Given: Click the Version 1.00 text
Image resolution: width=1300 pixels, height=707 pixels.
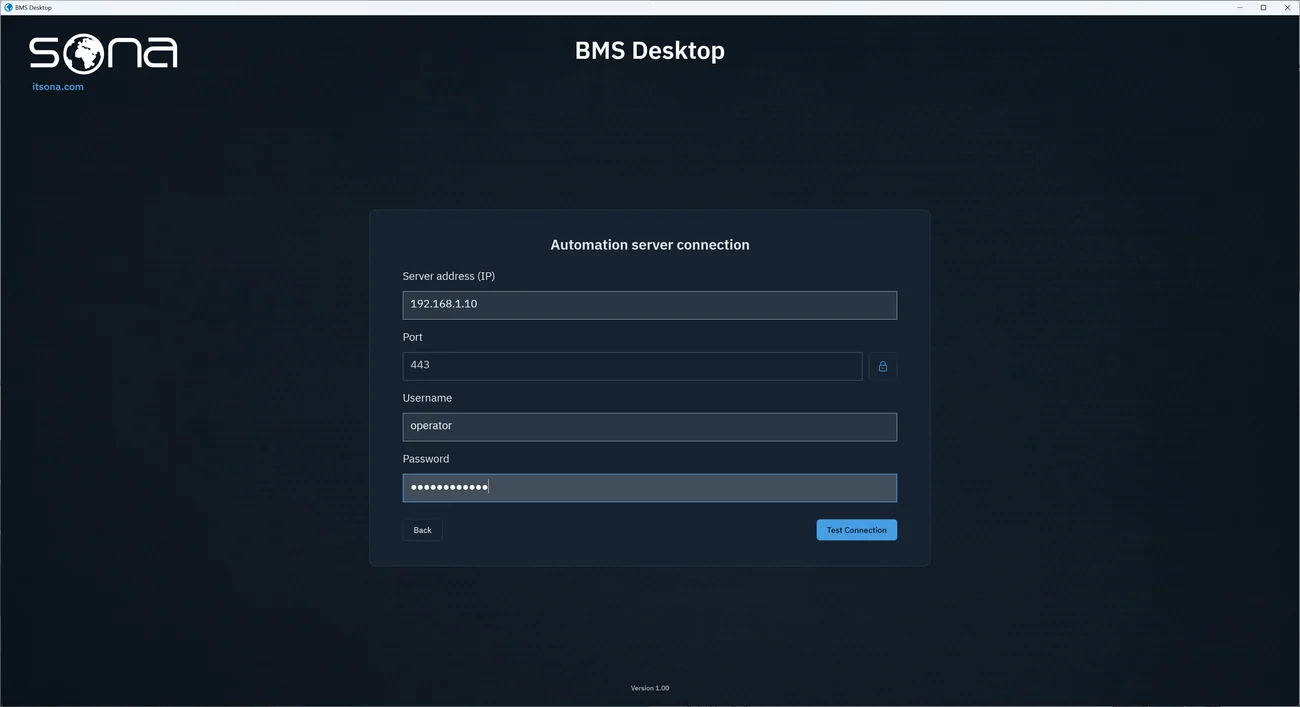Looking at the screenshot, I should 650,688.
